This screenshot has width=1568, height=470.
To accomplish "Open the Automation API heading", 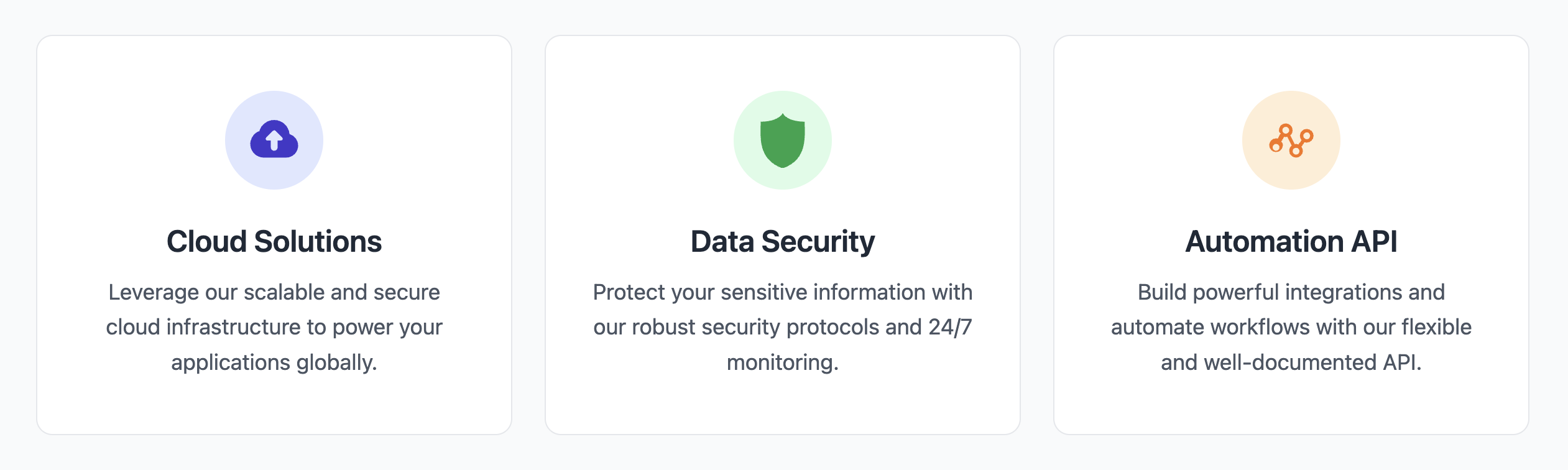I will click(1291, 241).
